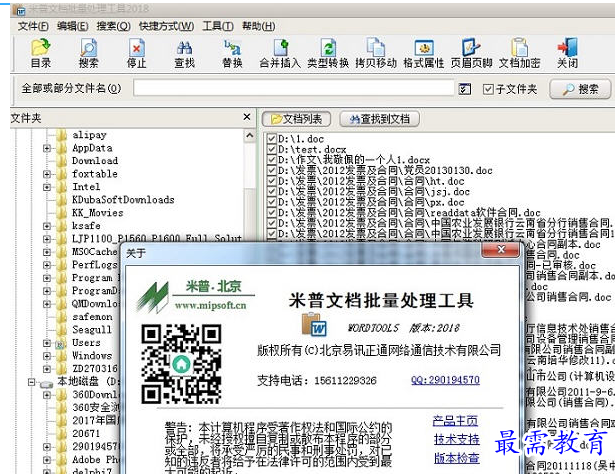The height and width of the screenshot is (474, 616).
Task: Open the 工具(T) menu
Action: click(x=218, y=26)
